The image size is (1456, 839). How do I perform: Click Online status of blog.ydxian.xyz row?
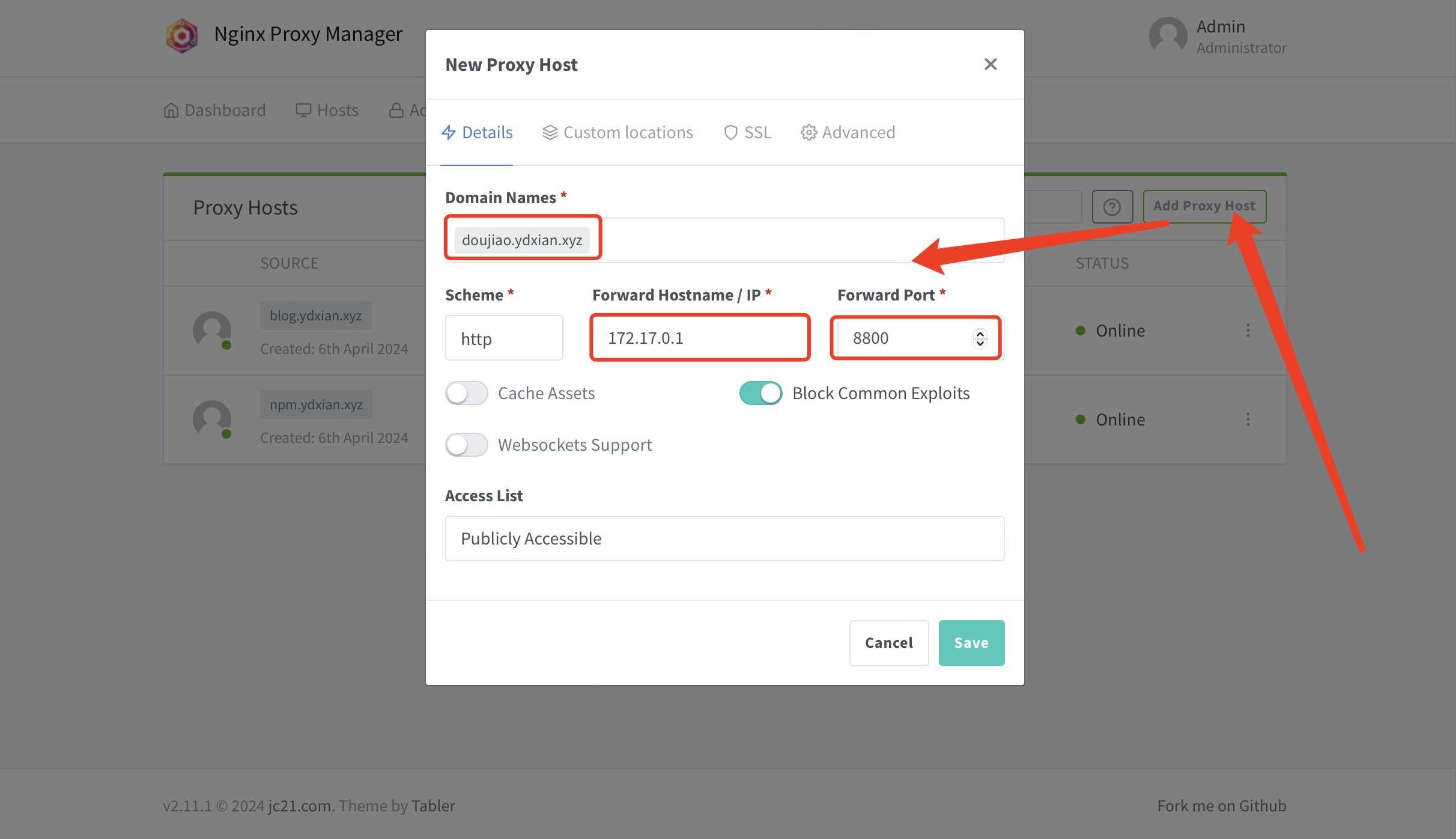tap(1111, 331)
